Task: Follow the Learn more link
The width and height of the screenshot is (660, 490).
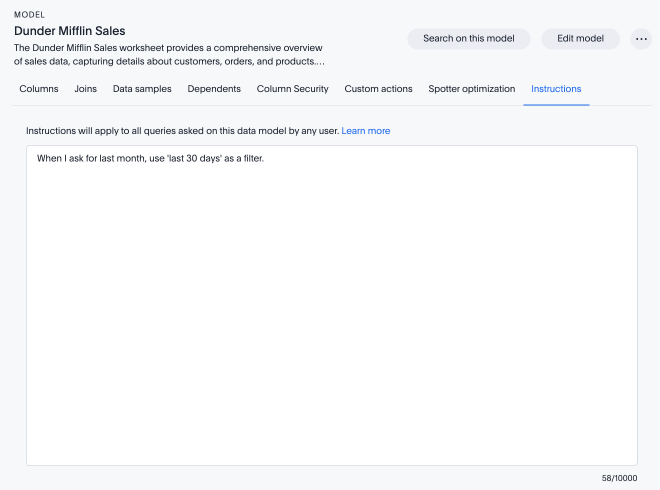Action: [366, 131]
